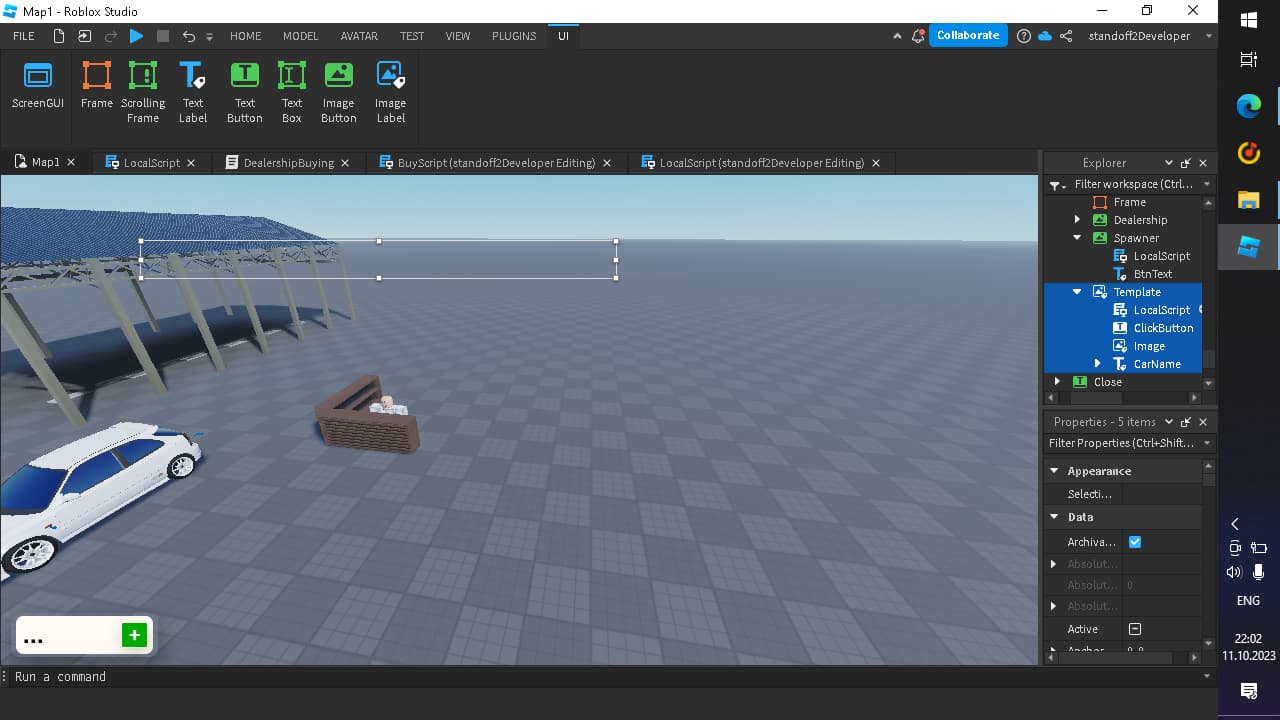The height and width of the screenshot is (720, 1280).
Task: Switch to the AVATAR ribbon tab
Action: click(x=359, y=36)
